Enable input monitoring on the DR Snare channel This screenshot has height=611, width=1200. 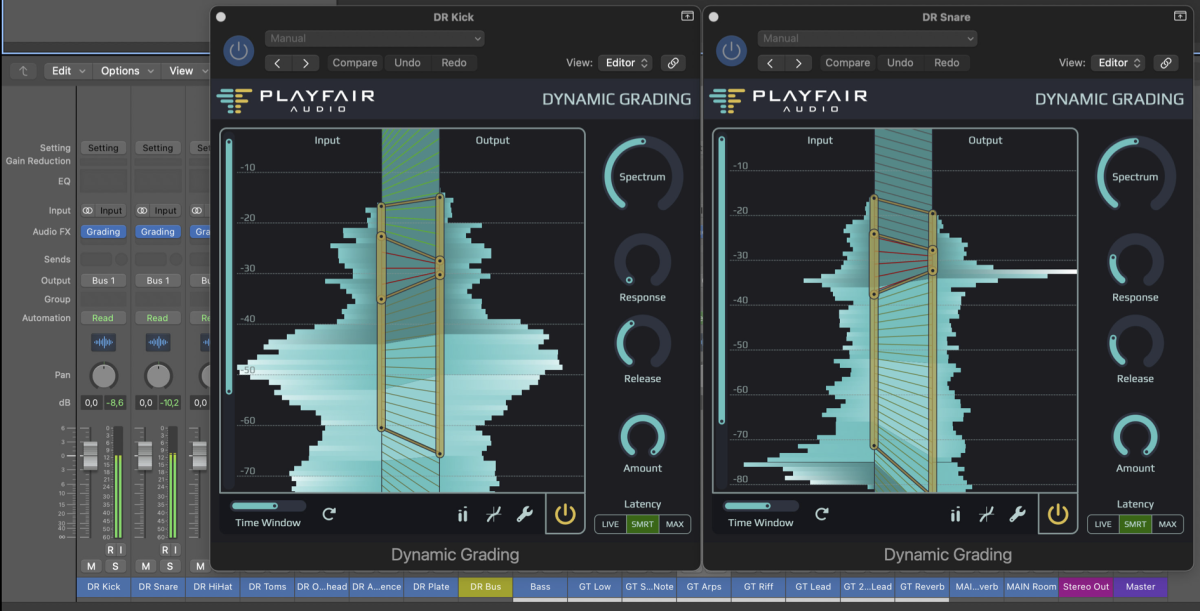click(x=175, y=550)
